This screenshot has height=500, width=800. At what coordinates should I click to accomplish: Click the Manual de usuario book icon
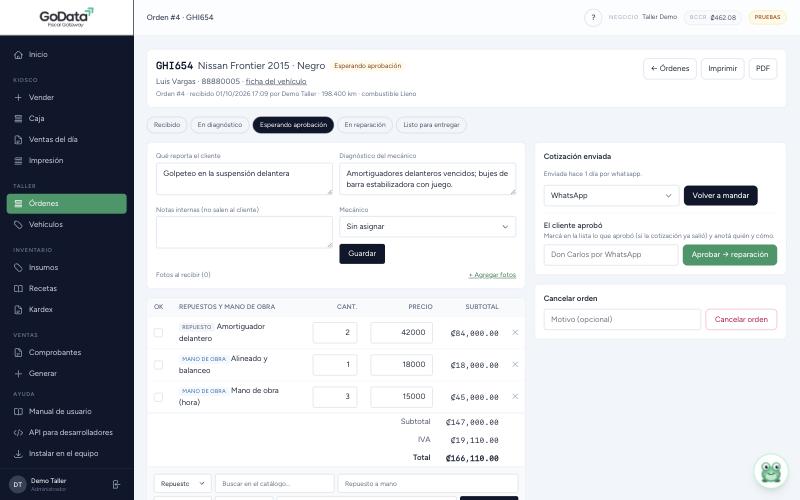click(18, 411)
